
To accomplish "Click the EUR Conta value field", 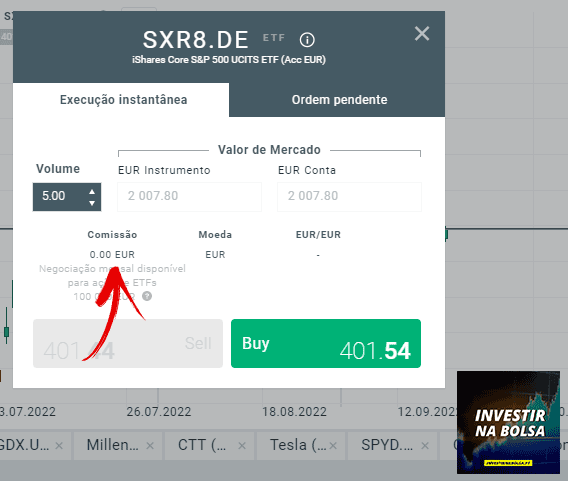I will (x=349, y=197).
